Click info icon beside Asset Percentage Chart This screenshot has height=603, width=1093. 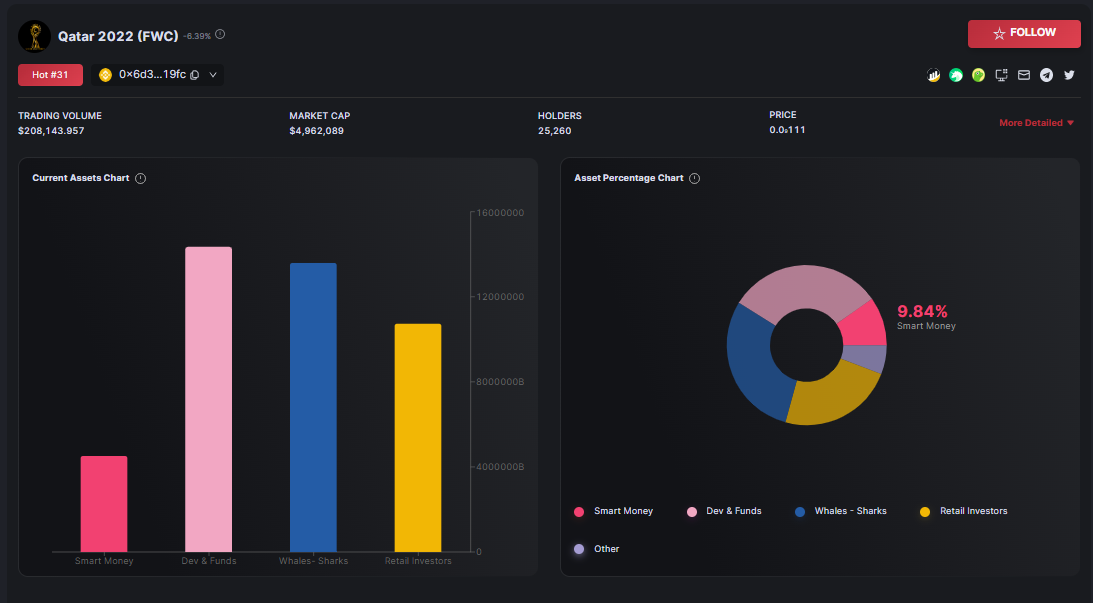point(694,178)
